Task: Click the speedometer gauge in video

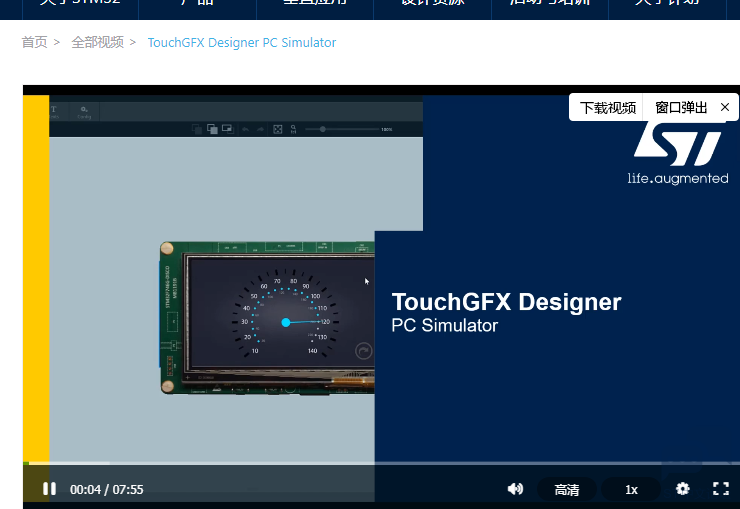Action: [x=285, y=315]
